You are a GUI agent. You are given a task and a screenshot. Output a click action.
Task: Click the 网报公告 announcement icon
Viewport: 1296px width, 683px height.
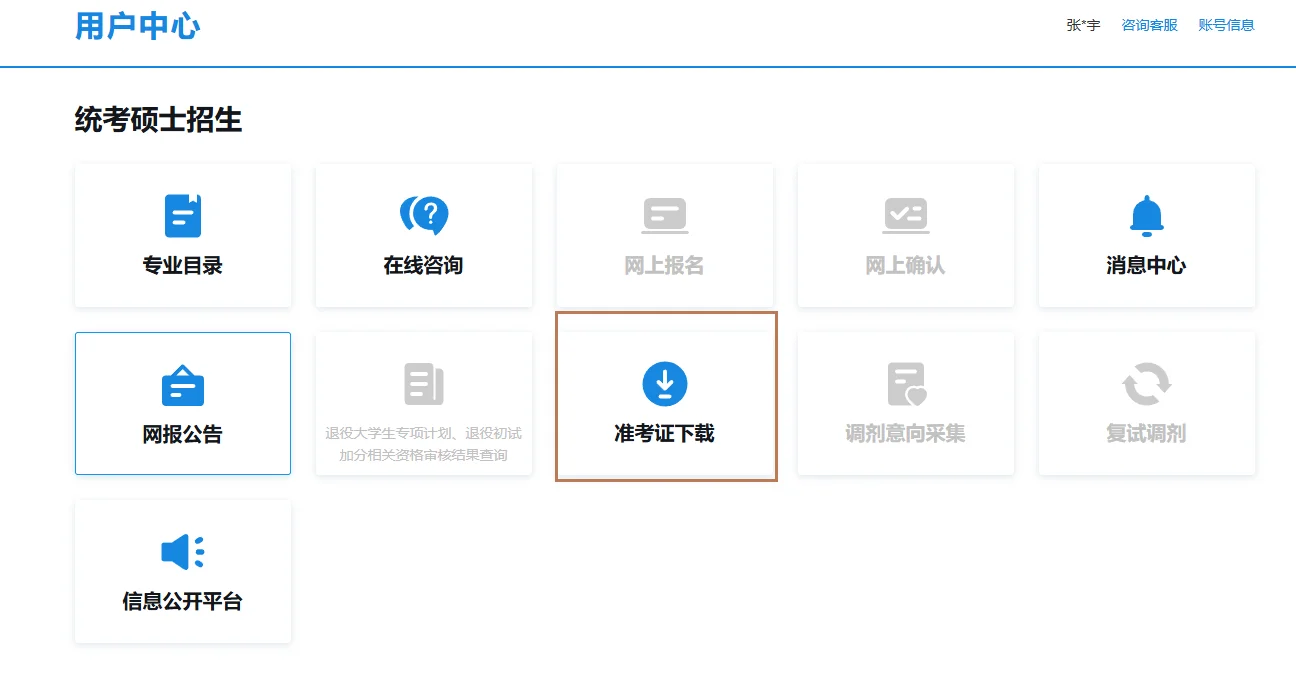182,383
